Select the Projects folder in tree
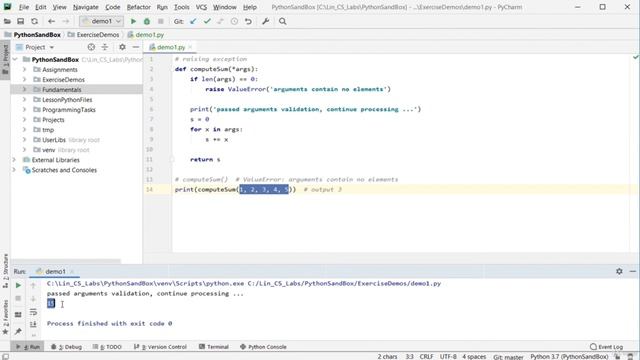The width and height of the screenshot is (640, 360). tap(53, 120)
